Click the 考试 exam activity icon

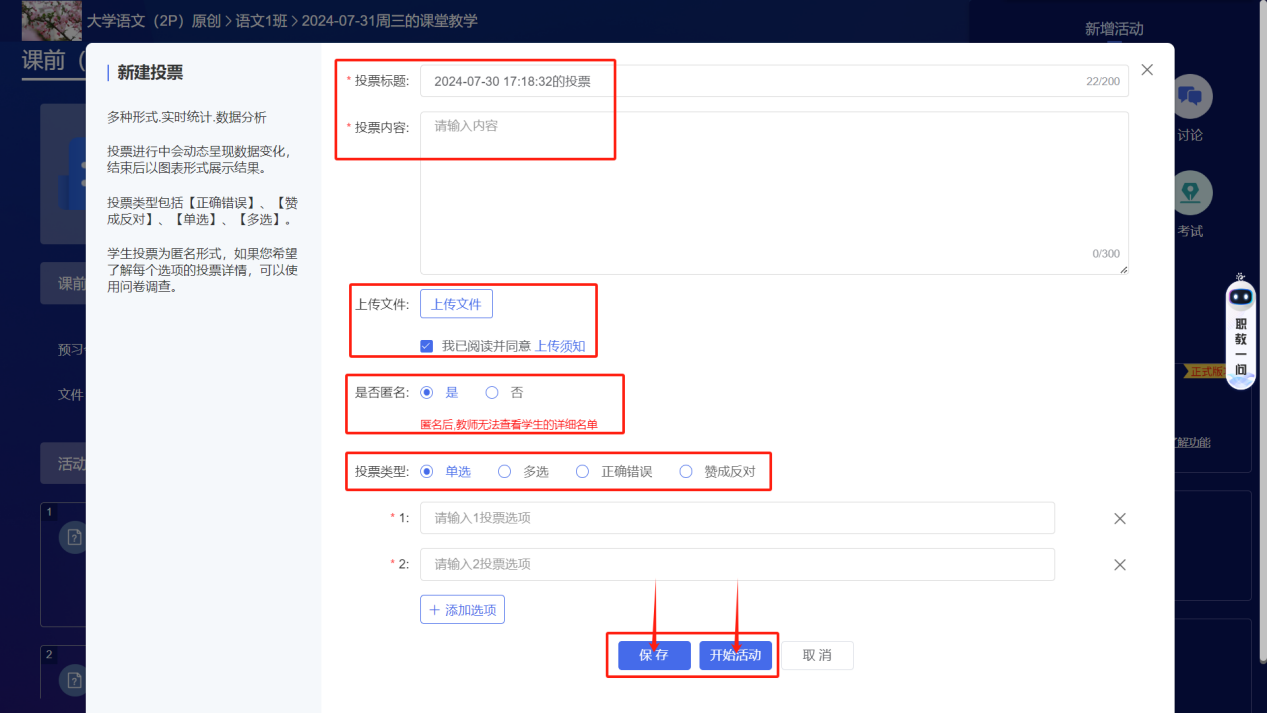coord(1189,193)
